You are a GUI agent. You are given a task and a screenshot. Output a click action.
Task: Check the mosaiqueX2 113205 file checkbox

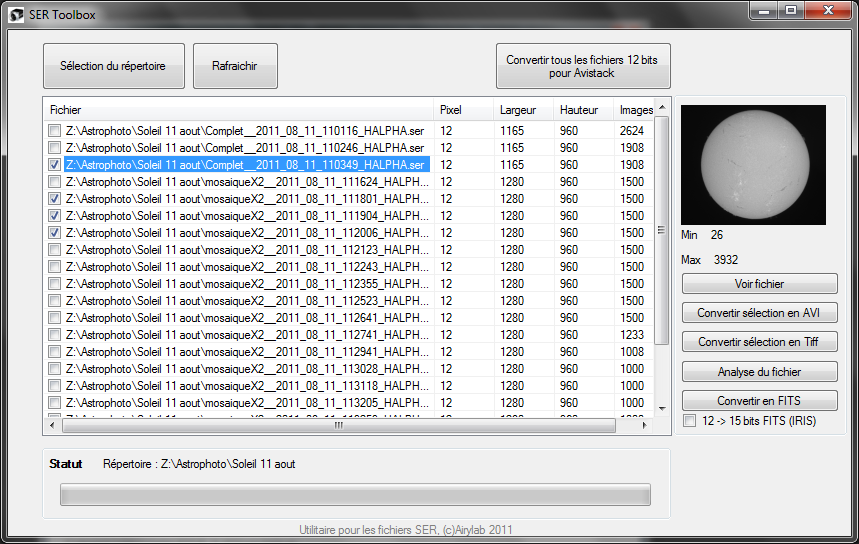coord(54,402)
